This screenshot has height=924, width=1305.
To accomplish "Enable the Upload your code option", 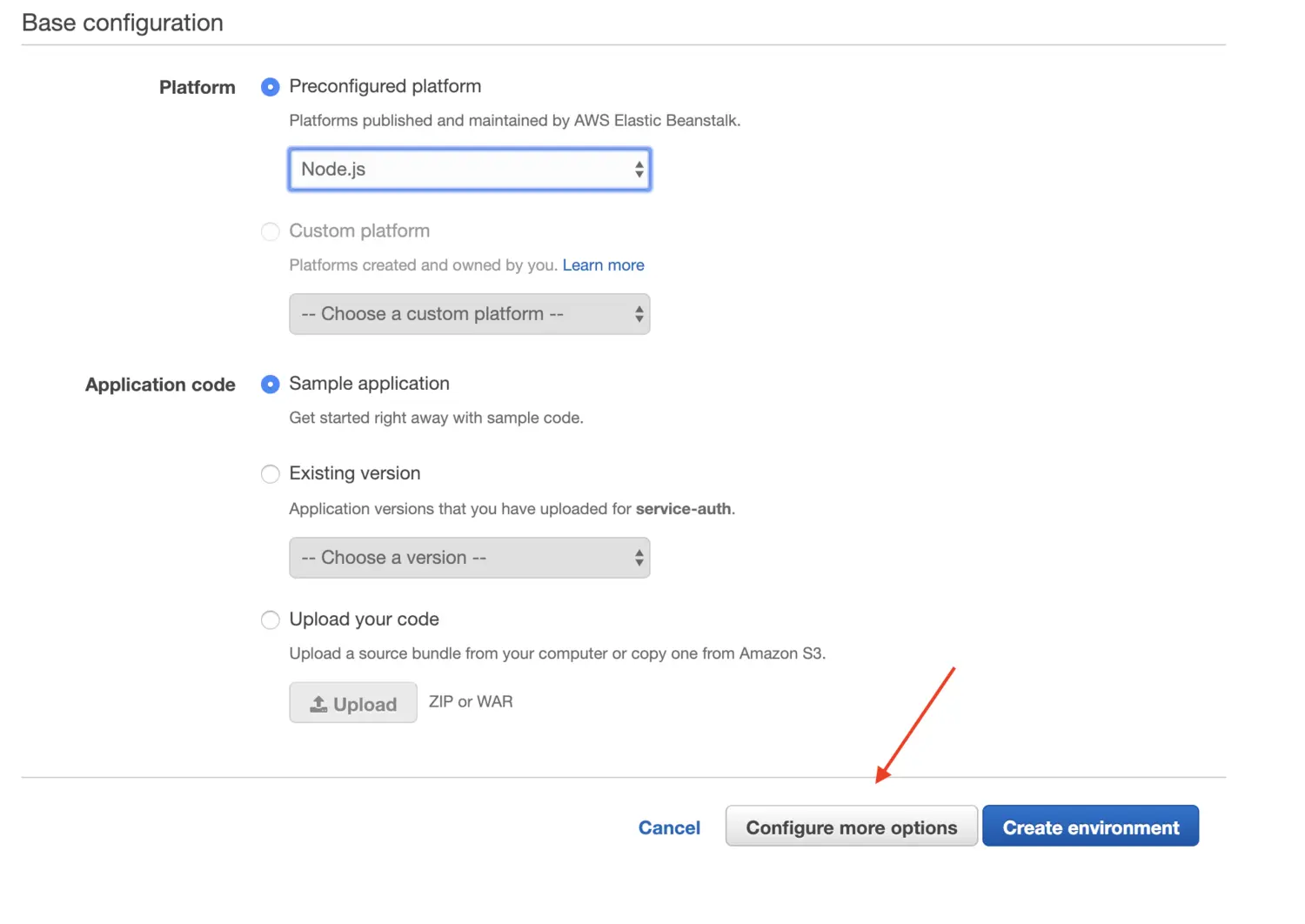I will coord(271,619).
